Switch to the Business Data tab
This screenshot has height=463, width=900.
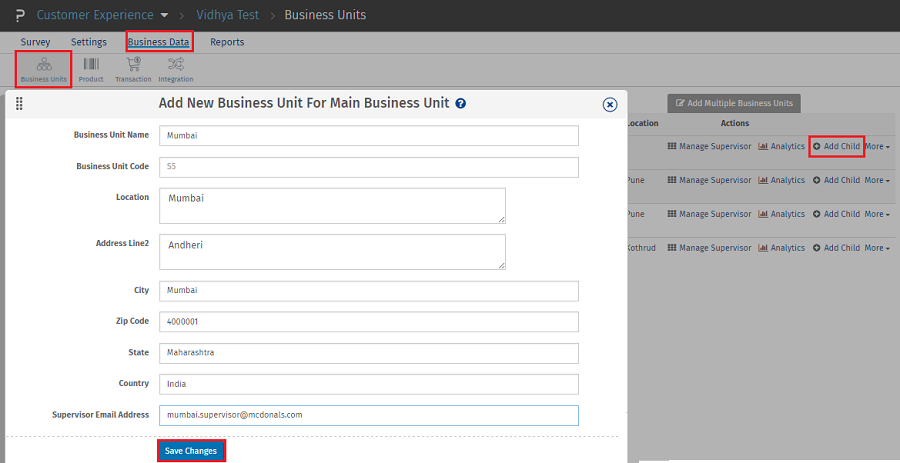pos(158,42)
